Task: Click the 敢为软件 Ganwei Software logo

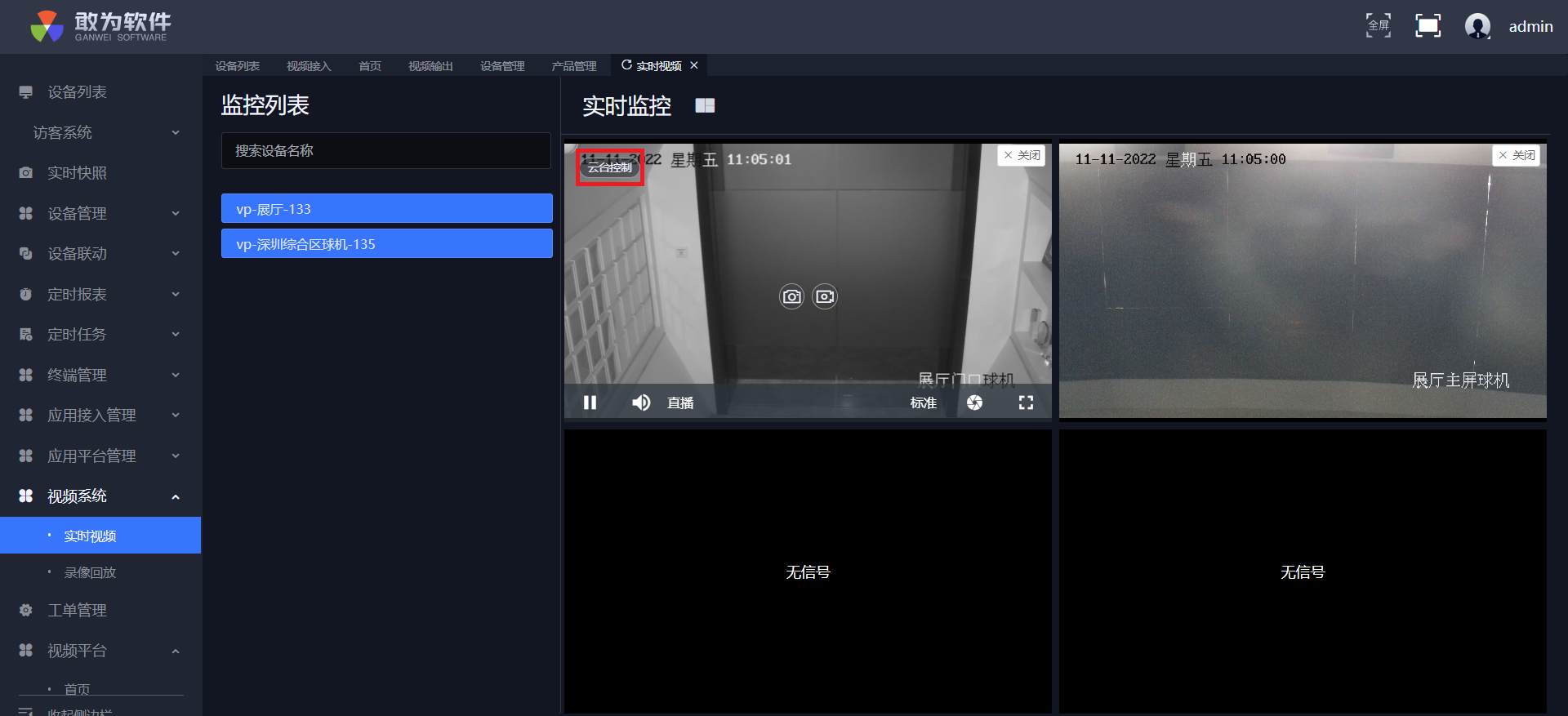Action: pyautogui.click(x=101, y=26)
